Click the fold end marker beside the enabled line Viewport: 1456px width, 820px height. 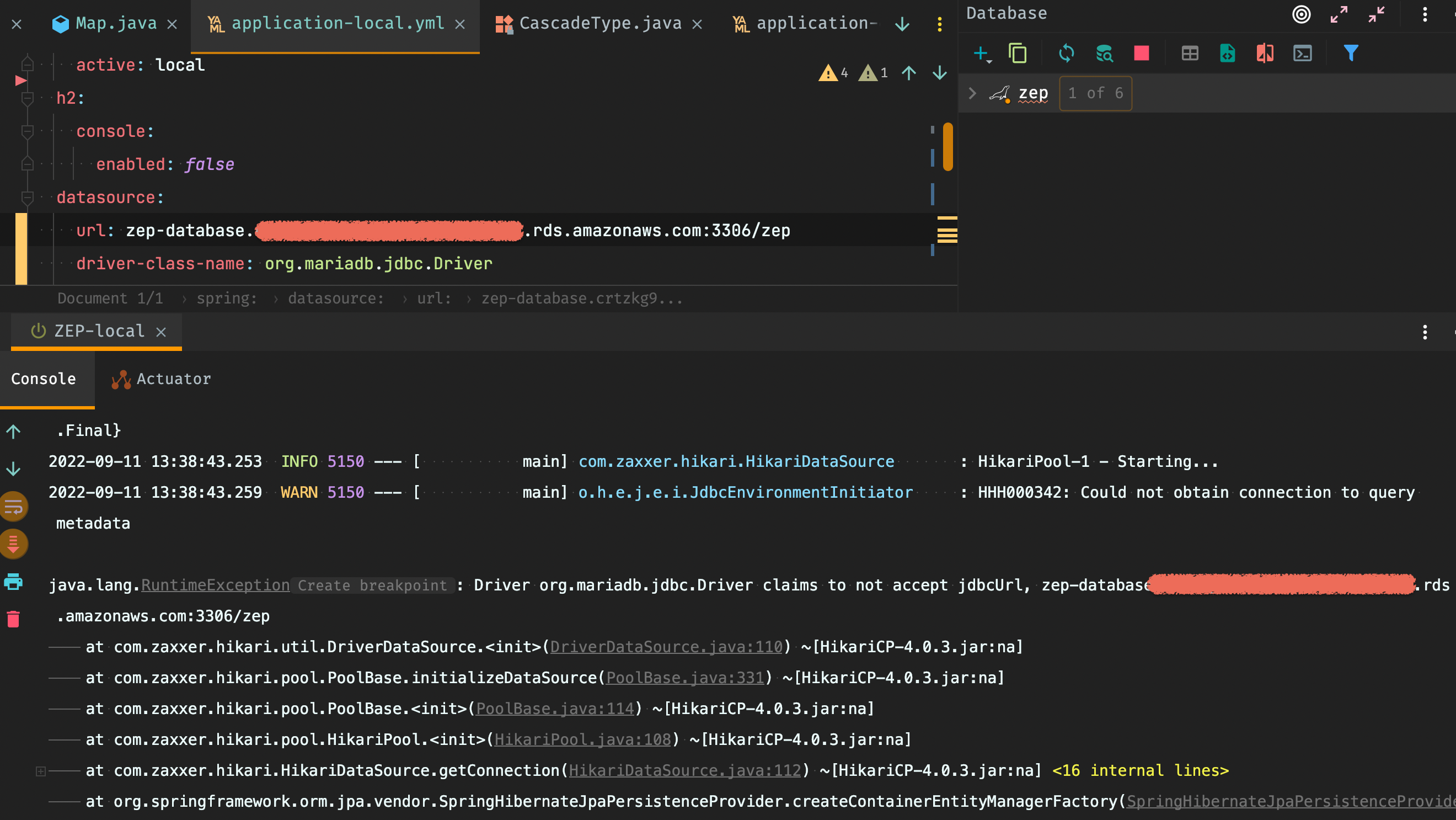pos(27,164)
